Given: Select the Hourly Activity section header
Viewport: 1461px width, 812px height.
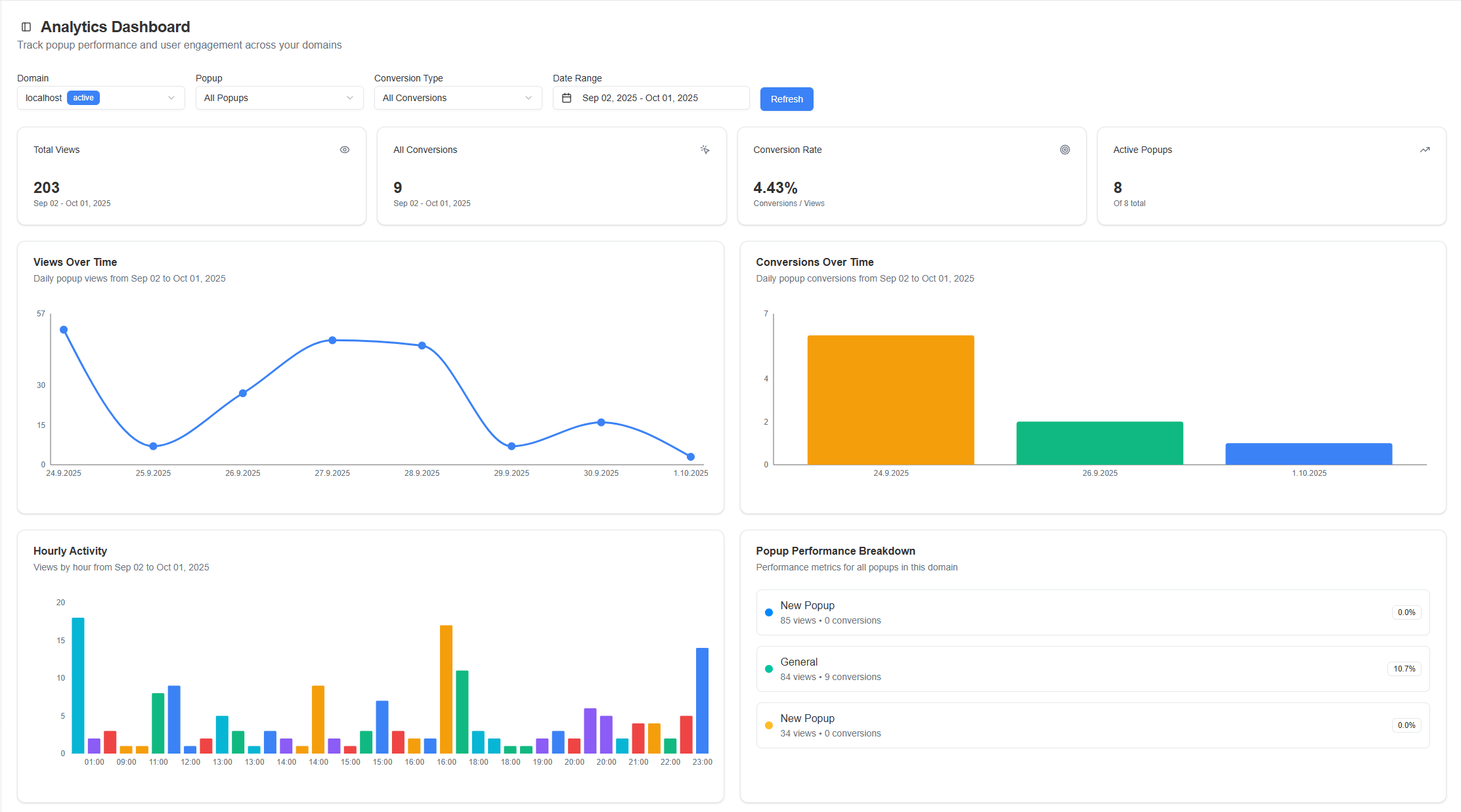Looking at the screenshot, I should click(x=70, y=551).
